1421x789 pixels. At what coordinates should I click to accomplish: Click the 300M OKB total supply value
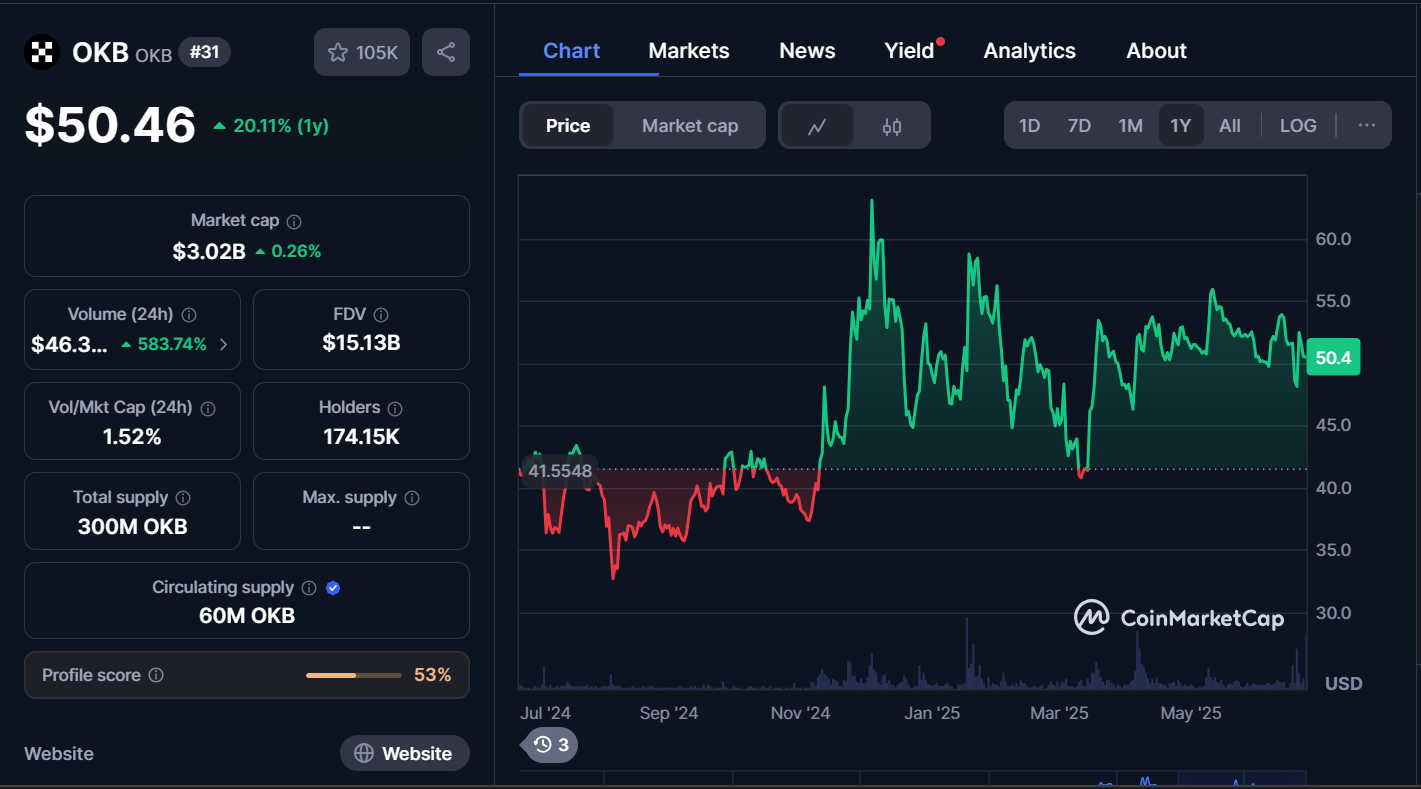(132, 527)
